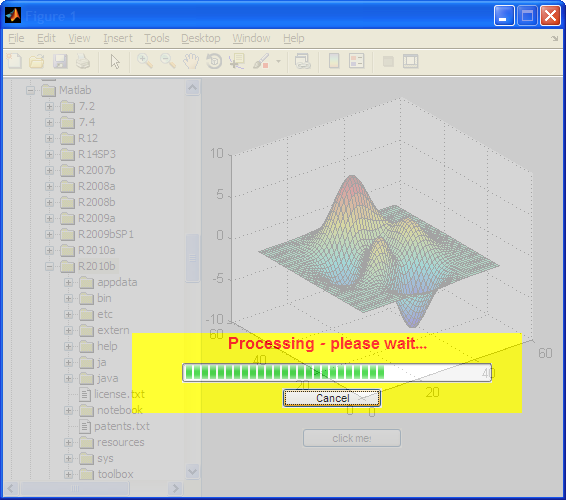Expand the R2008a folder node
The height and width of the screenshot is (500, 566).
(49, 186)
